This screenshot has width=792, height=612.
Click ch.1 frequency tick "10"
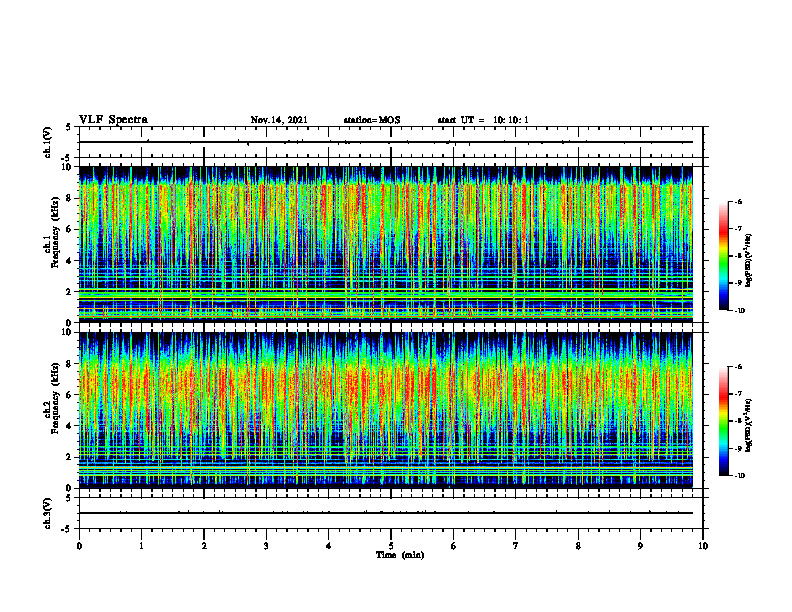tap(68, 167)
